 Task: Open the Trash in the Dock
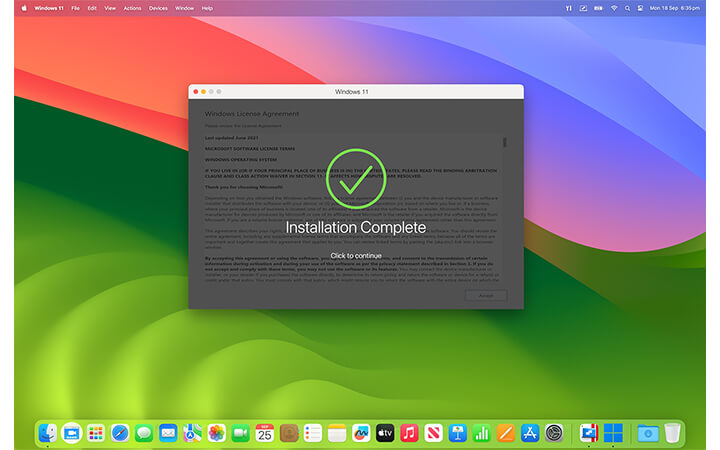[672, 433]
